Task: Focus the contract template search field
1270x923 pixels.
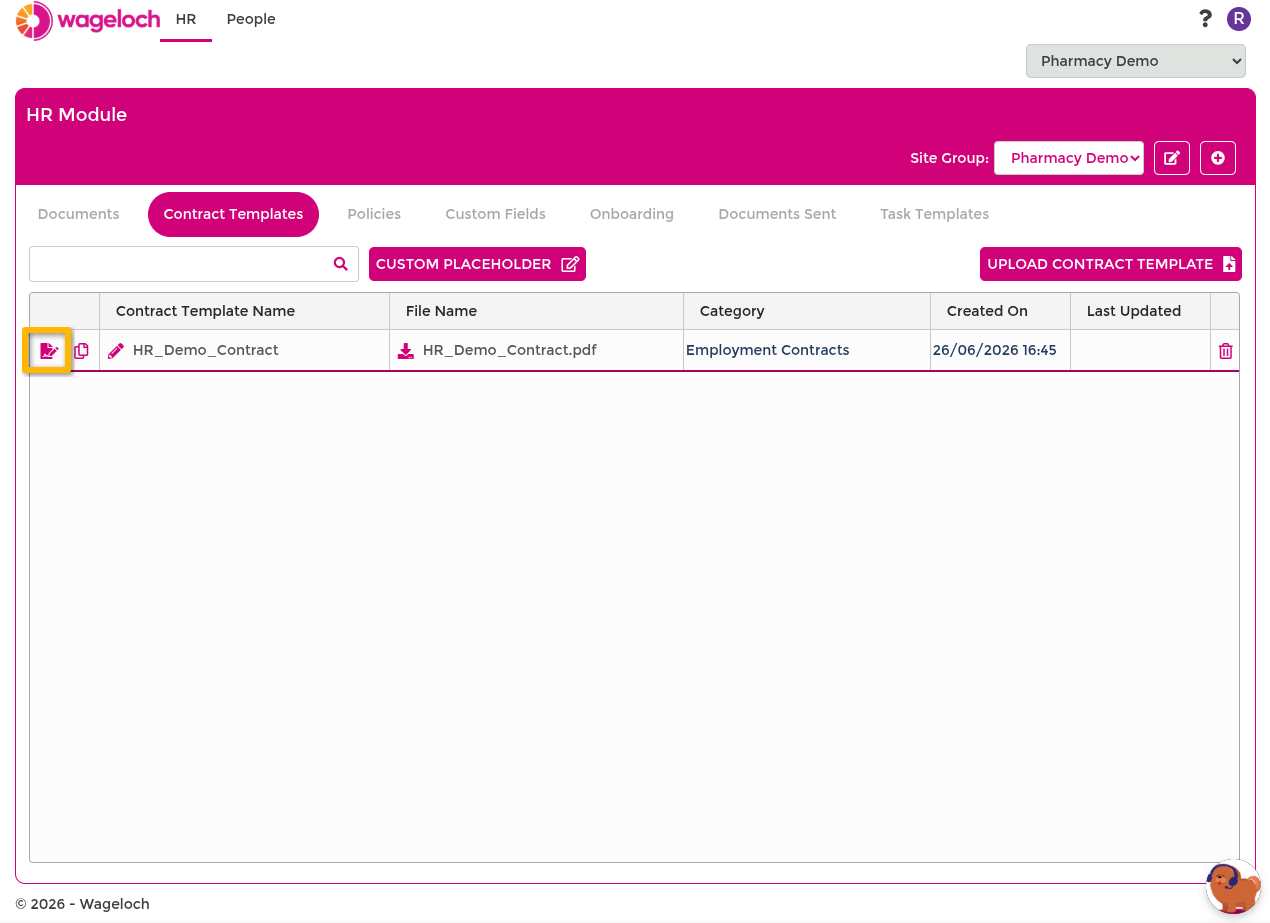Action: point(180,264)
